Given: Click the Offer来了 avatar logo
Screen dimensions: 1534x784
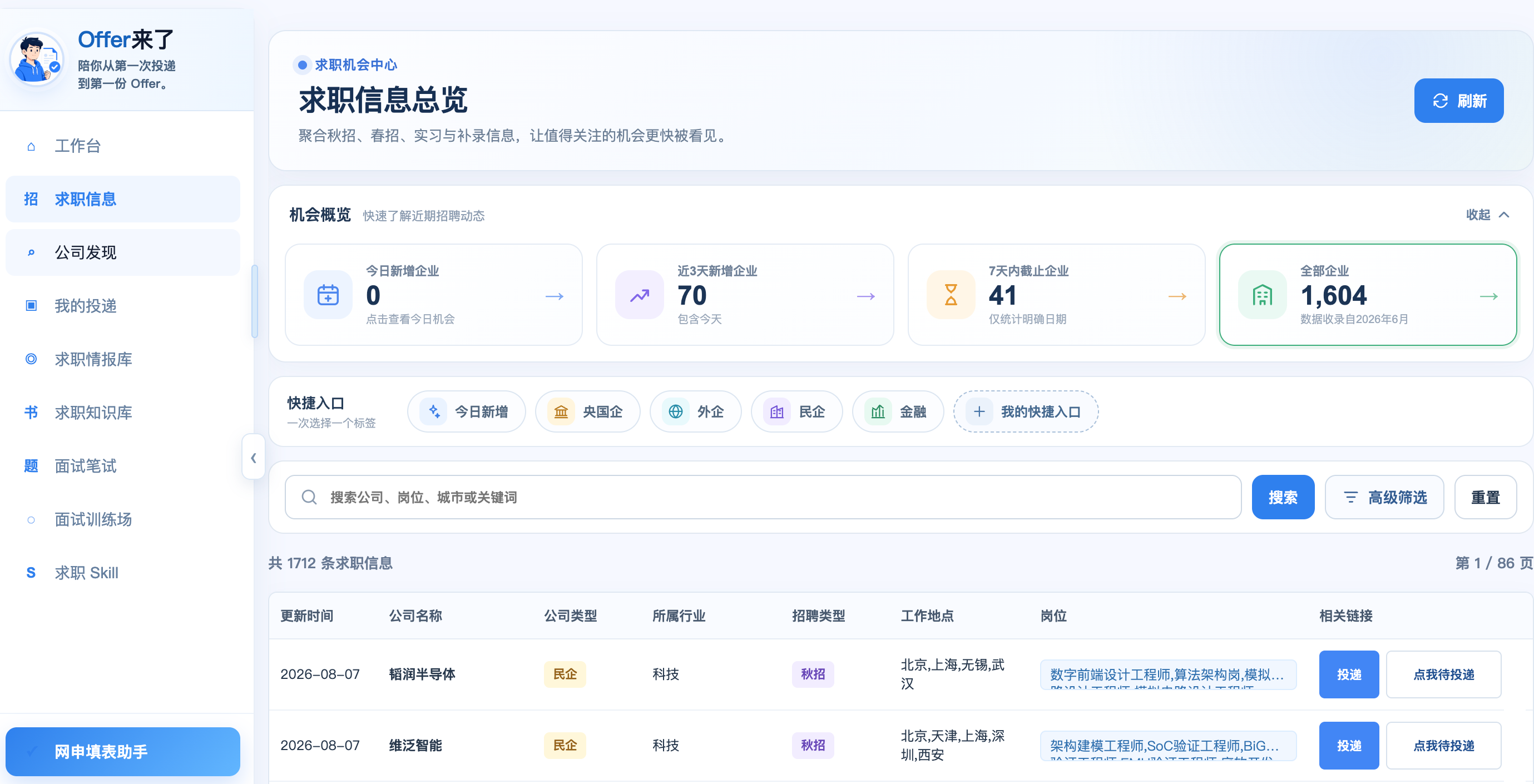Looking at the screenshot, I should pyautogui.click(x=37, y=59).
